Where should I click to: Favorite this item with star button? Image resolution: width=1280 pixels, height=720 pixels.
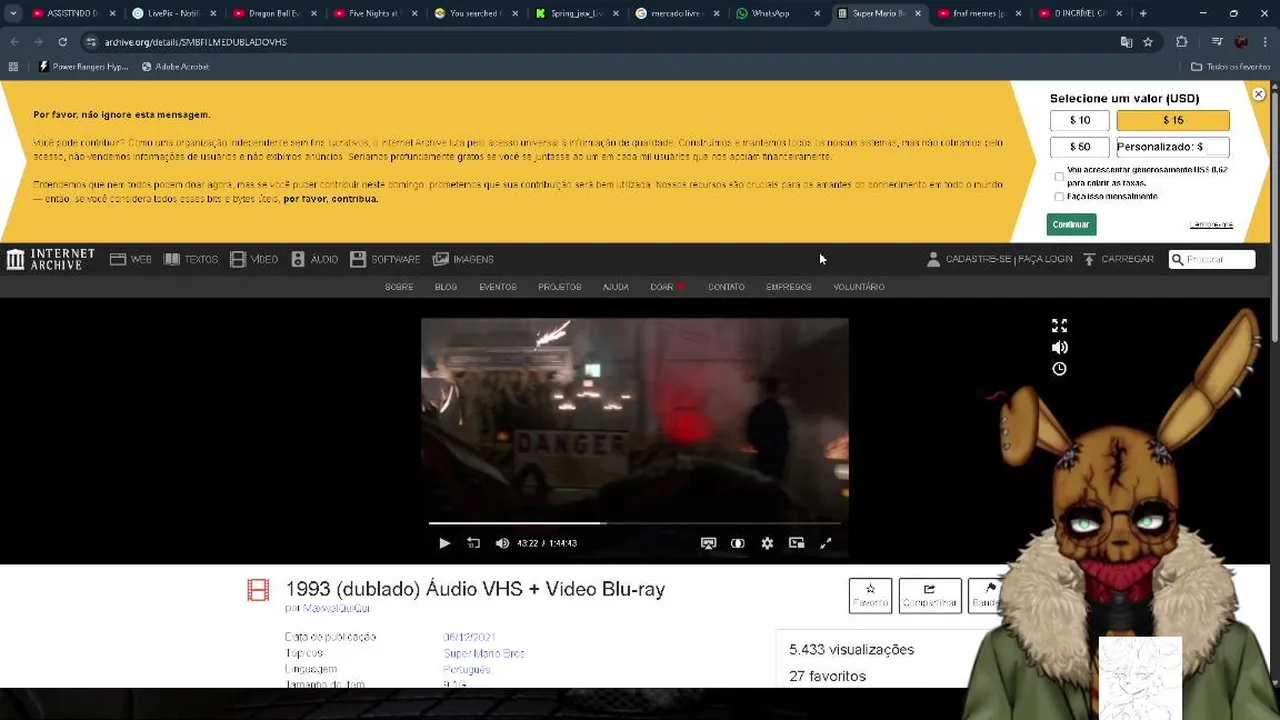[x=870, y=595]
